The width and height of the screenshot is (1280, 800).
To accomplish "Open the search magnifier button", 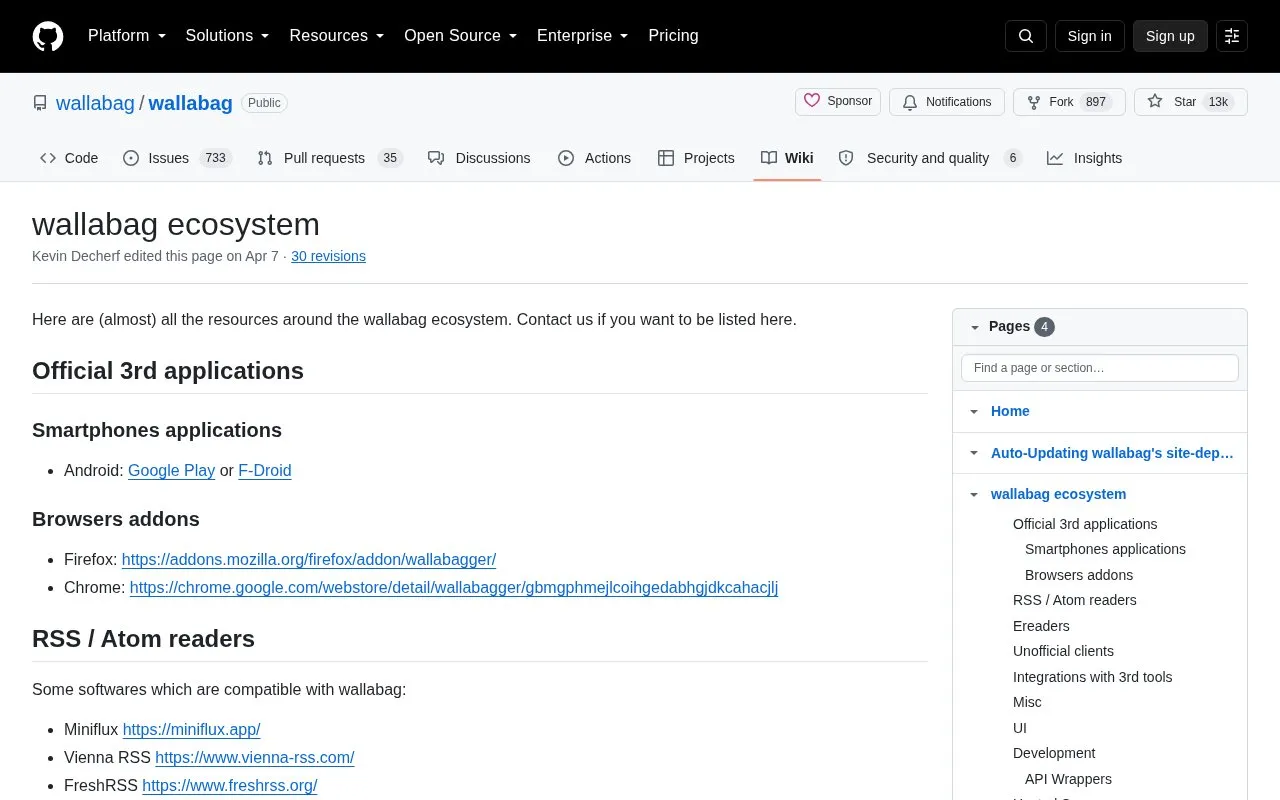I will [x=1026, y=36].
